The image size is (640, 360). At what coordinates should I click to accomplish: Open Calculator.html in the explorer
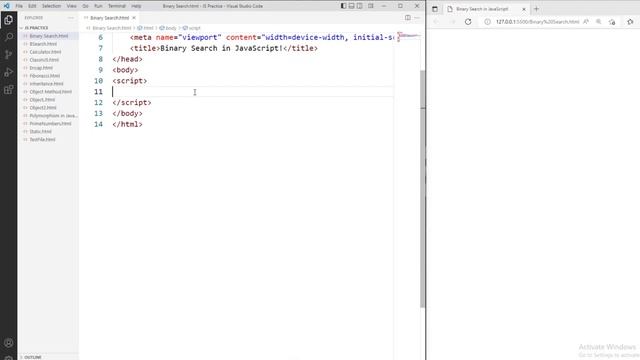(x=45, y=52)
